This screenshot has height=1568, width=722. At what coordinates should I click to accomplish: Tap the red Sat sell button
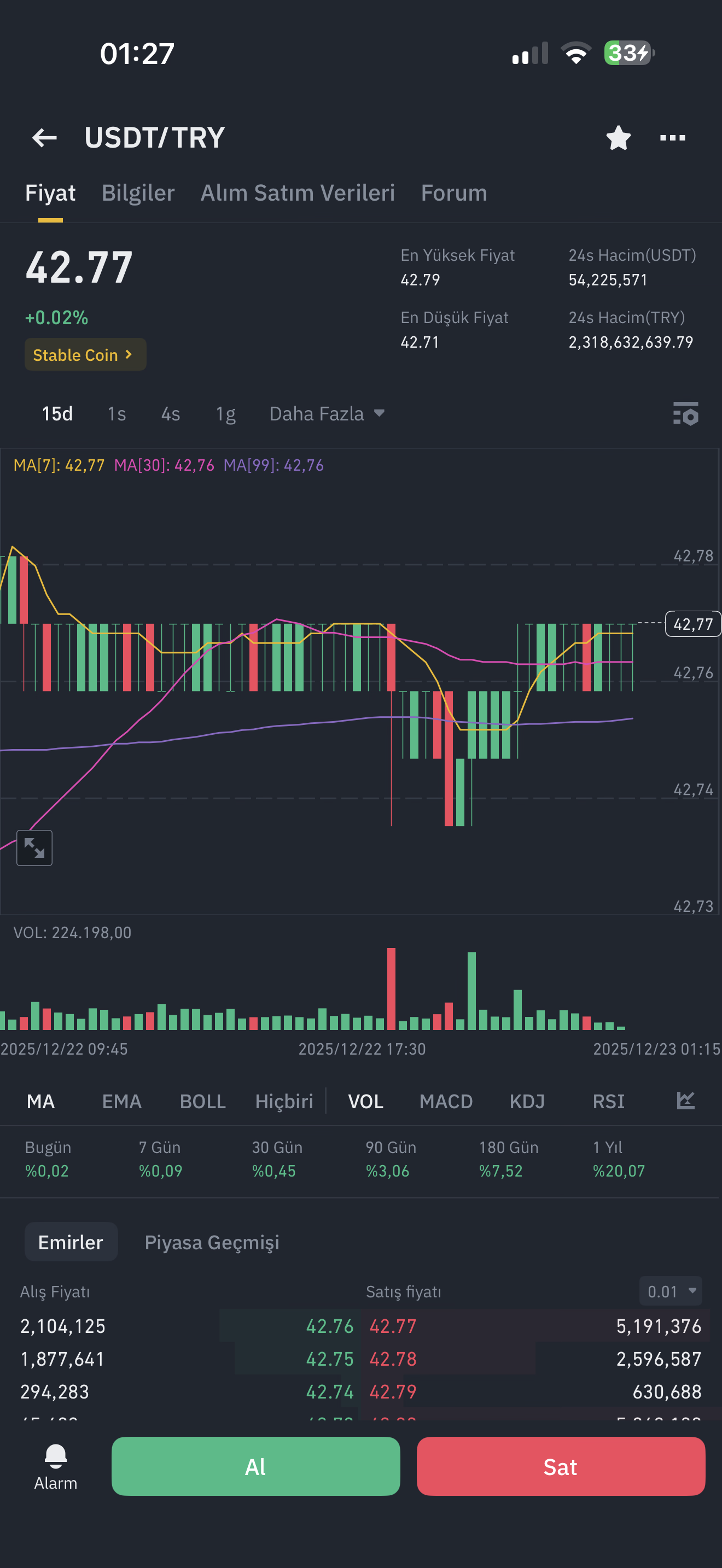[x=561, y=1466]
